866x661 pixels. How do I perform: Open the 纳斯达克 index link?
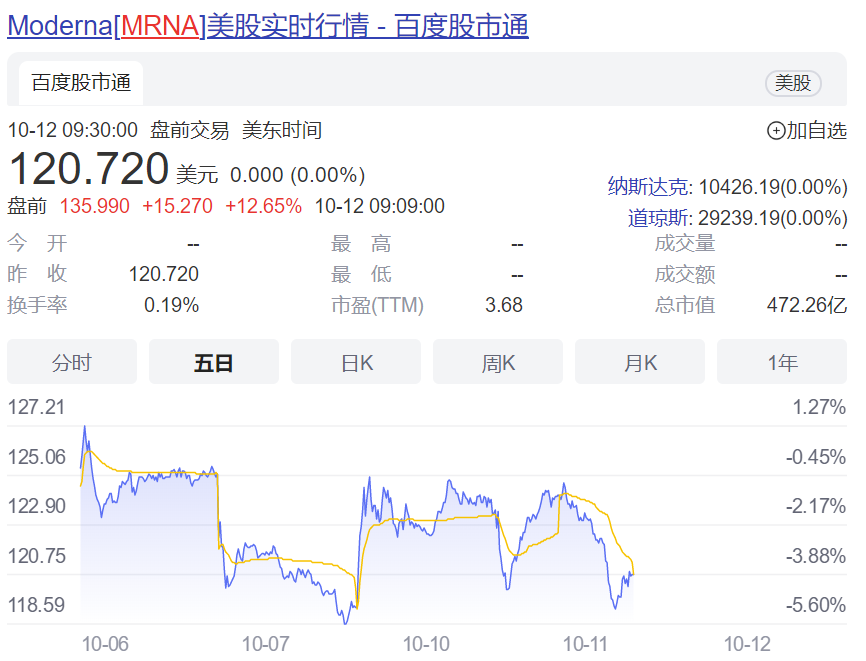648,186
